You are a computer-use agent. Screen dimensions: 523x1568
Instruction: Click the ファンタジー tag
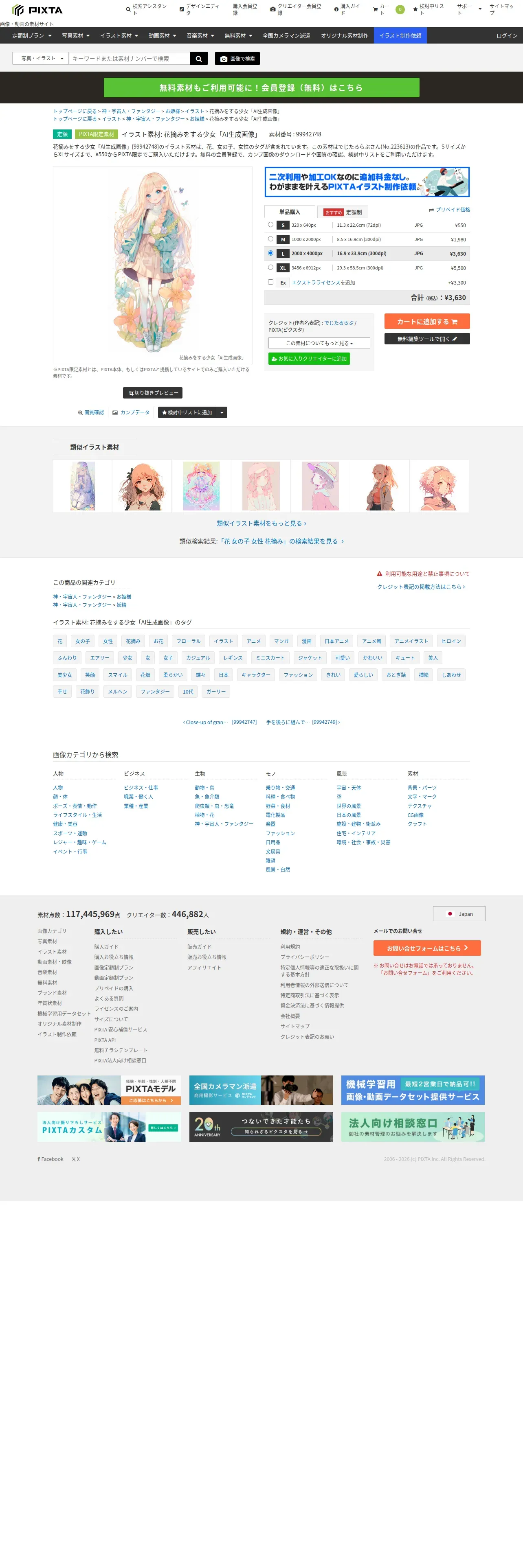point(155,692)
